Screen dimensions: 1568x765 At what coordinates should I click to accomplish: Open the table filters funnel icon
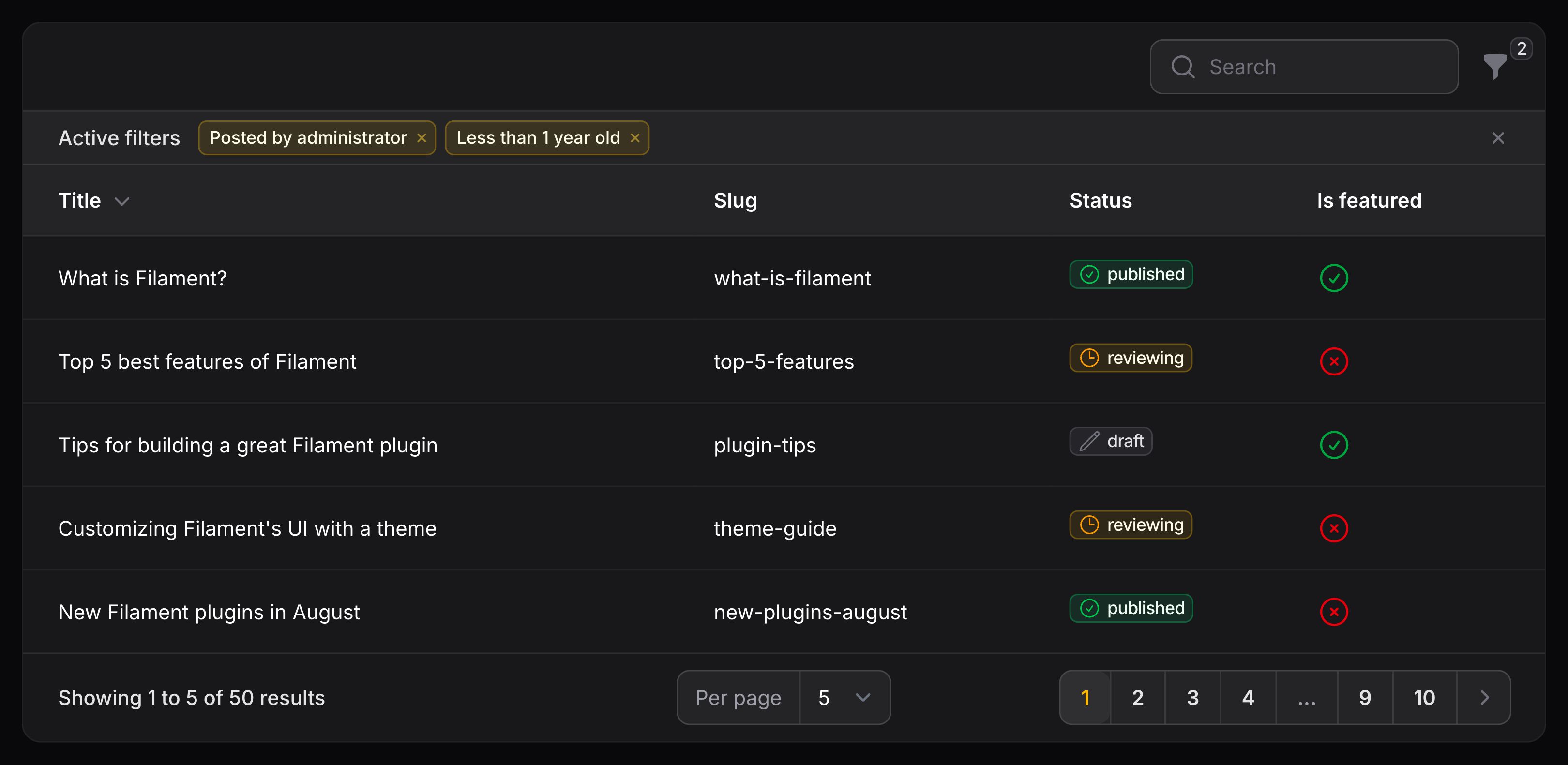click(1494, 67)
